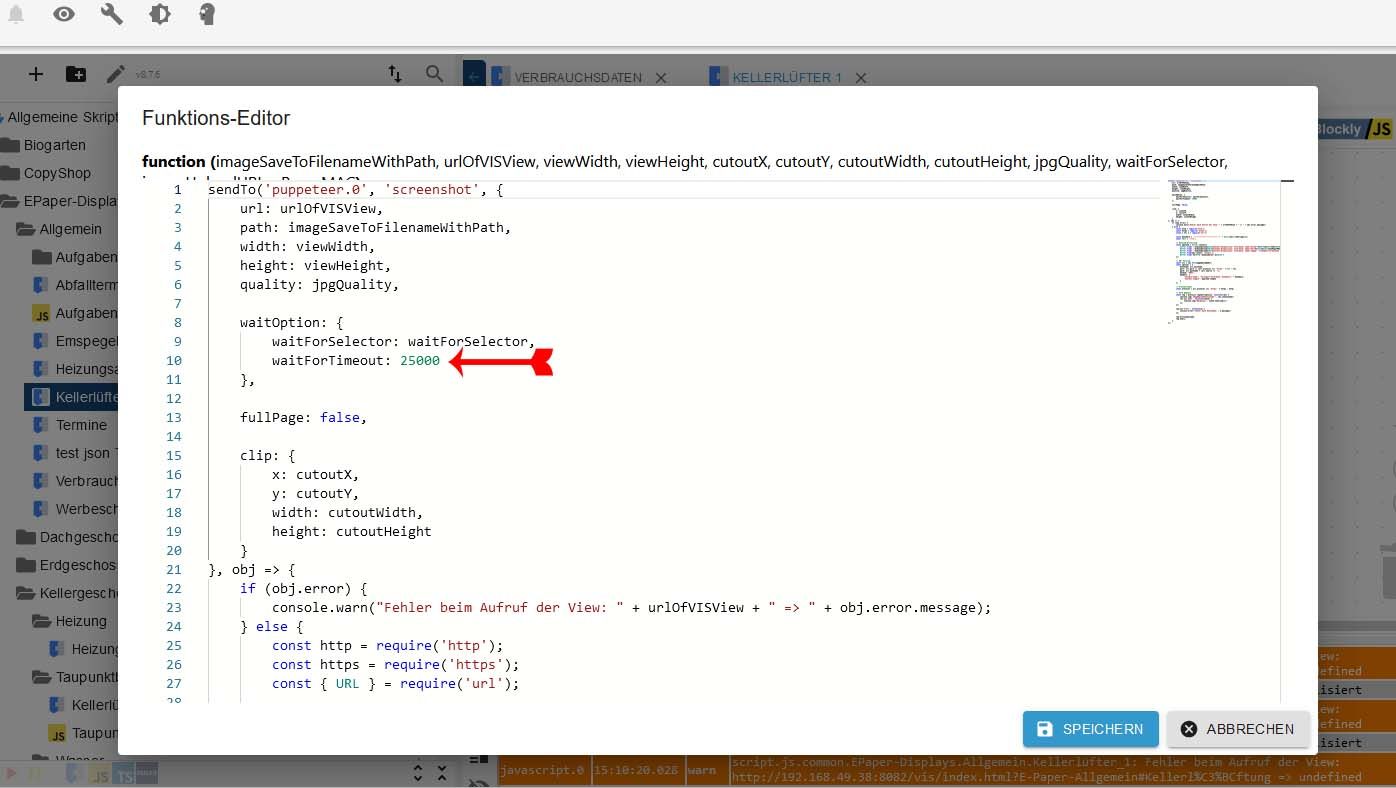Click the '} else {' code line 24
This screenshot has height=788, width=1396.
(271, 626)
